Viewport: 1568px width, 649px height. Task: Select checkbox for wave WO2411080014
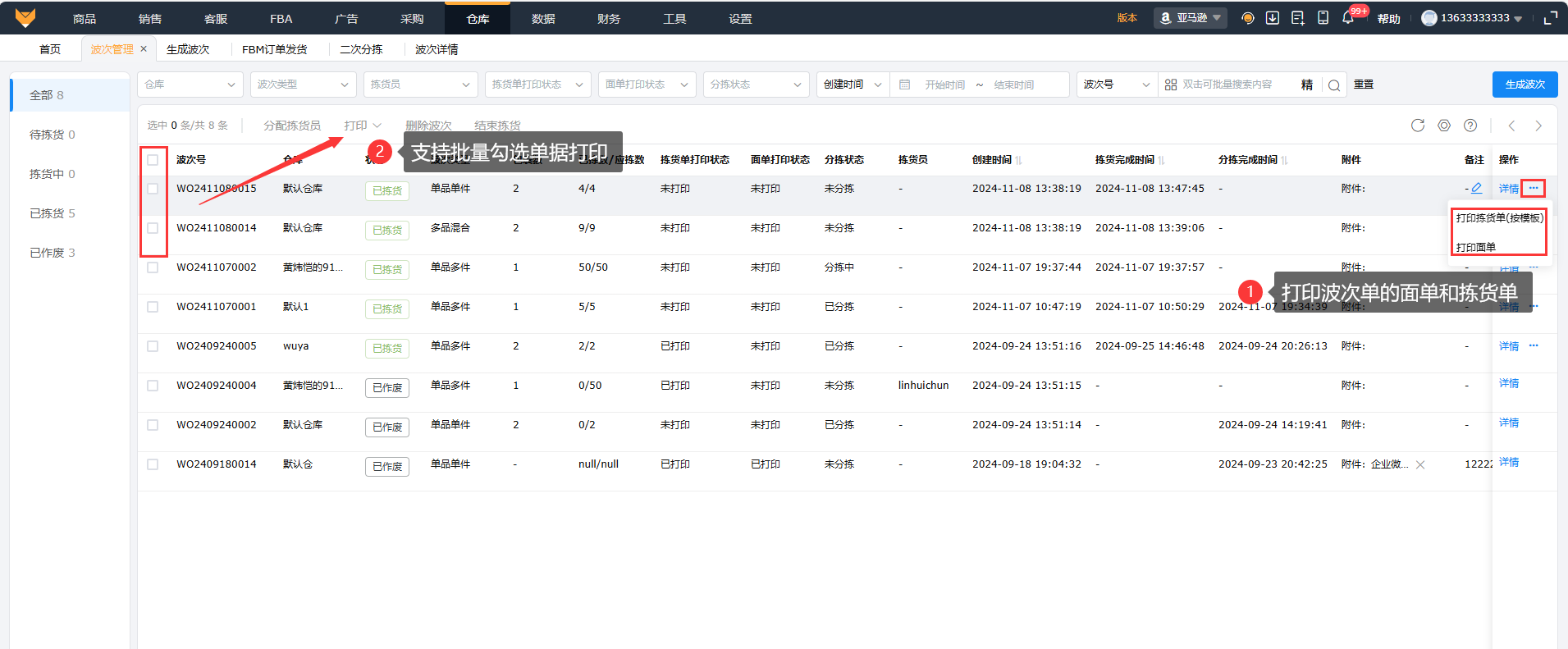pyautogui.click(x=153, y=228)
